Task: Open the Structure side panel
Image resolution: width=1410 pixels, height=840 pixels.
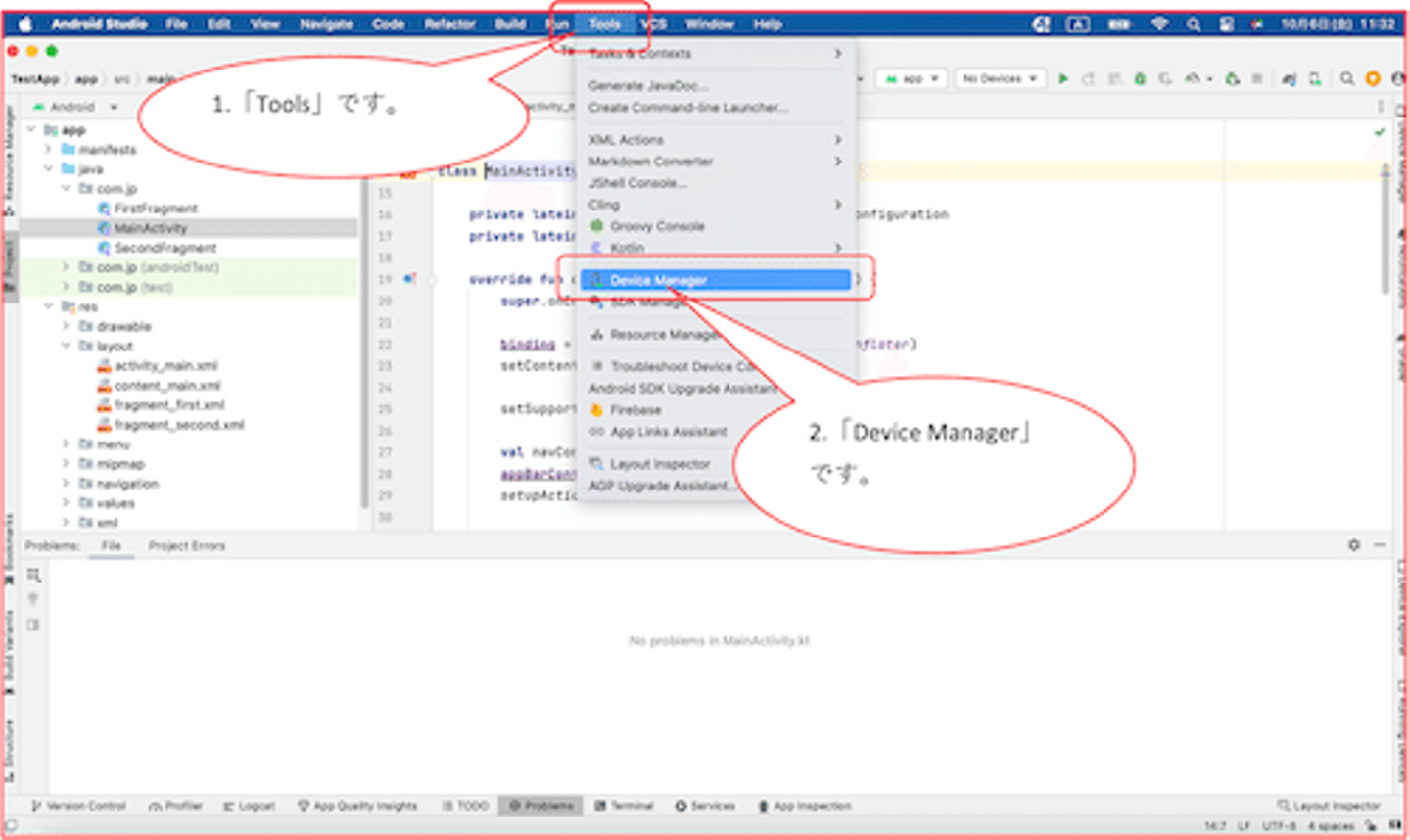Action: (x=10, y=750)
